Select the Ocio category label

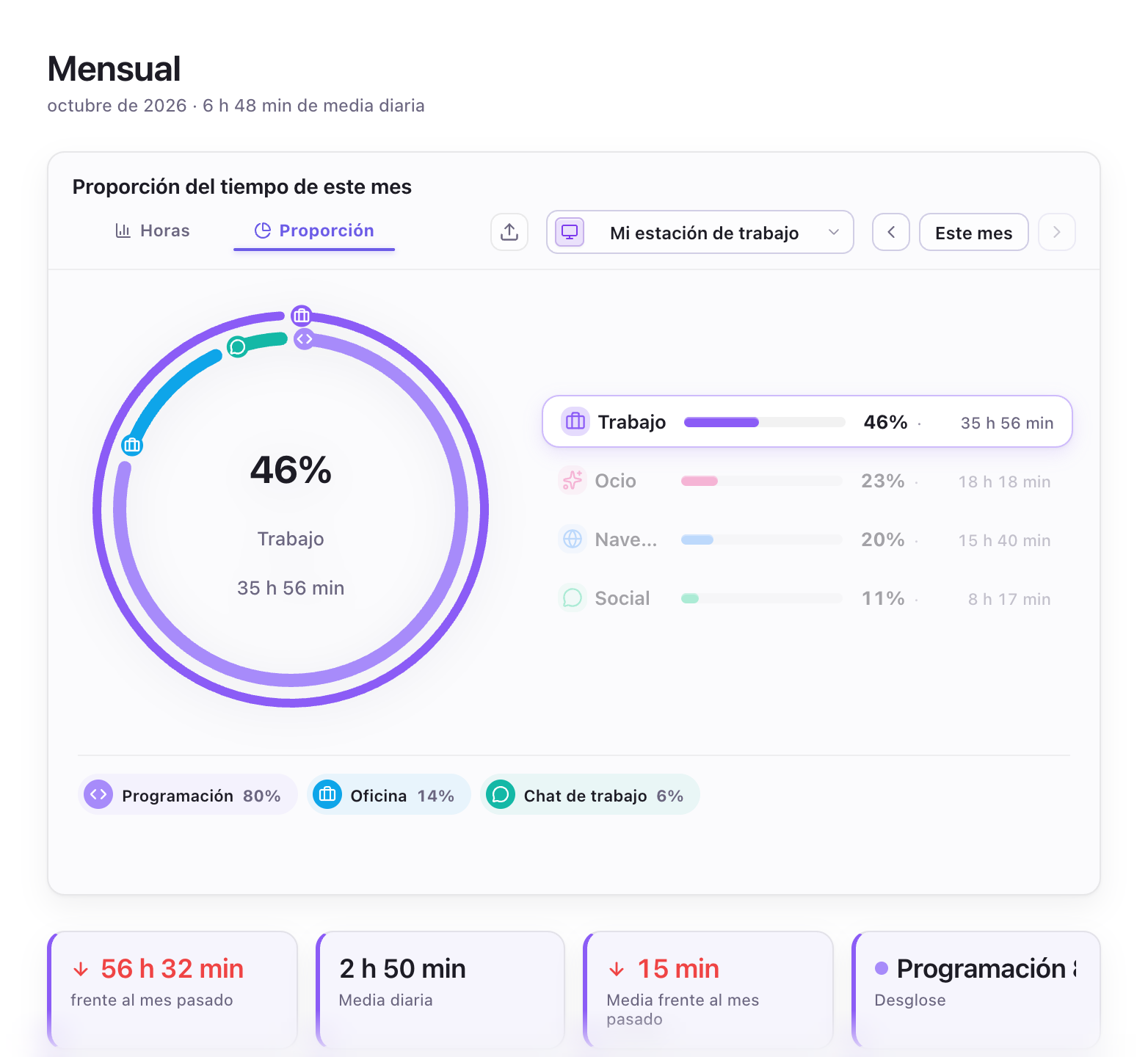pos(615,481)
